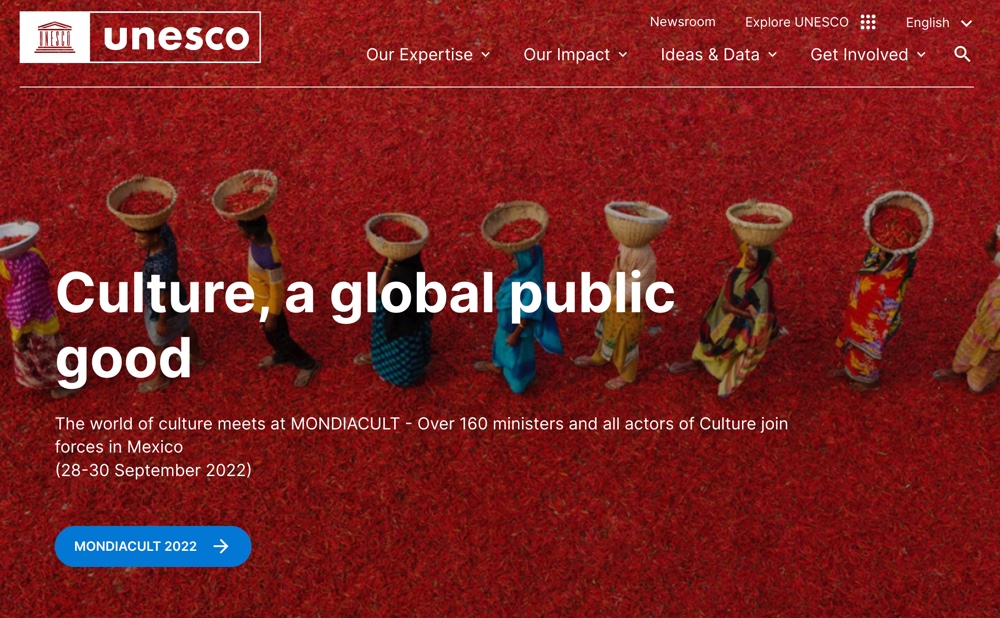Viewport: 1000px width, 618px height.
Task: Click the Culture, a global public good headline
Action: 365,327
